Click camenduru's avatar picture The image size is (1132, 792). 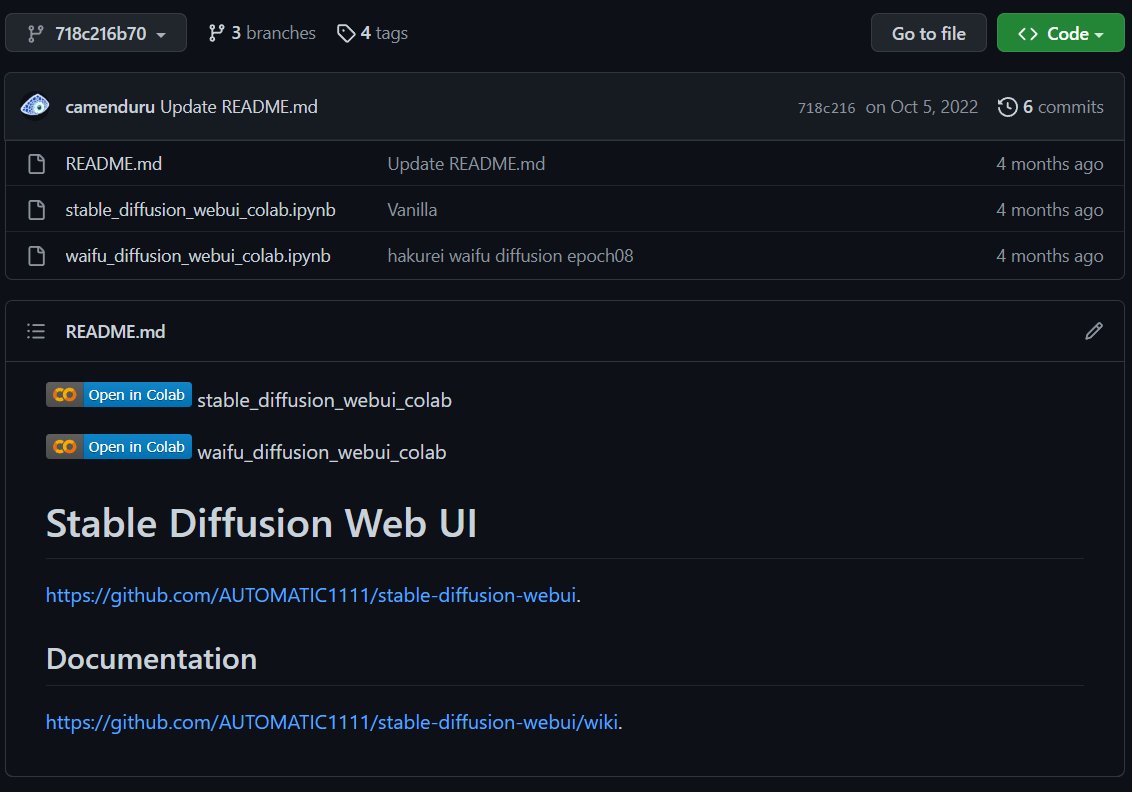(x=34, y=106)
